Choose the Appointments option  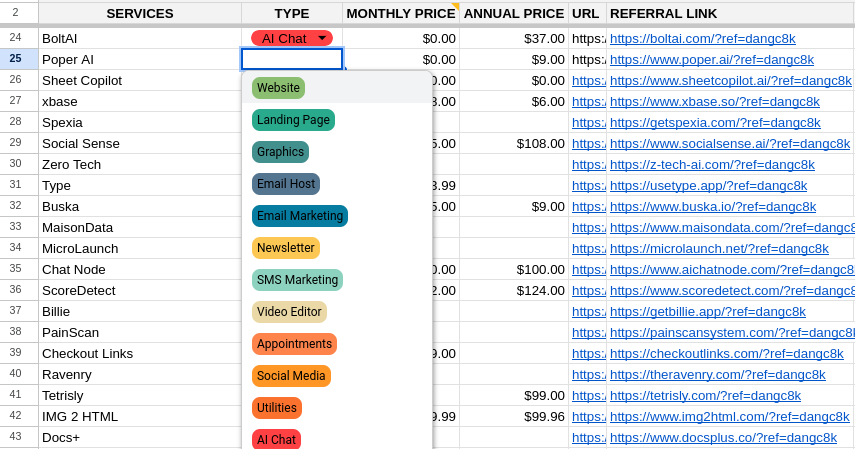pyautogui.click(x=294, y=344)
